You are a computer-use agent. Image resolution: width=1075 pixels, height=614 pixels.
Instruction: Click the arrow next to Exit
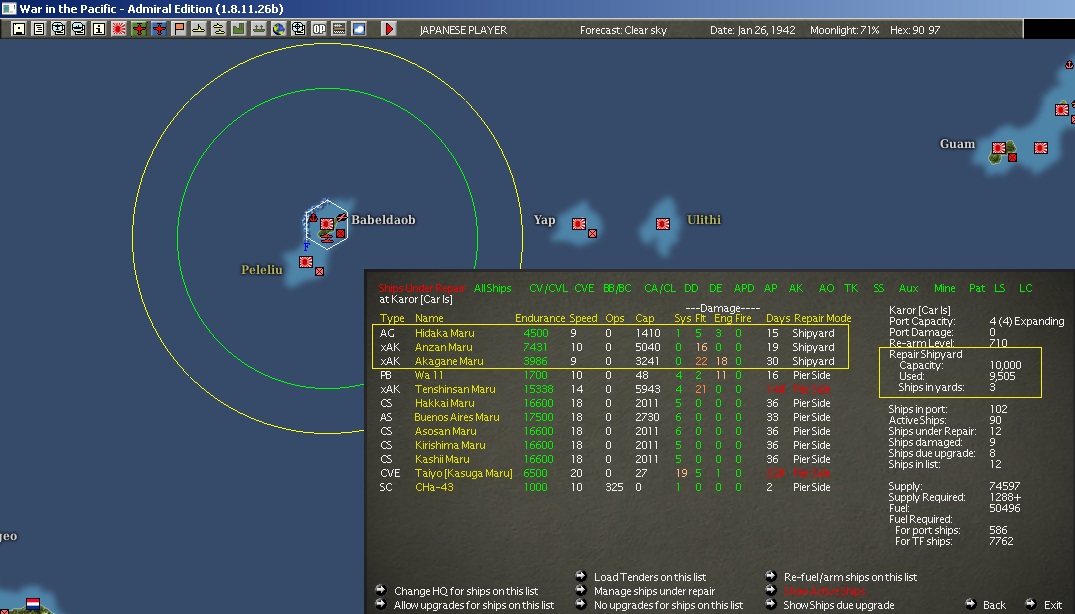pyautogui.click(x=1030, y=604)
